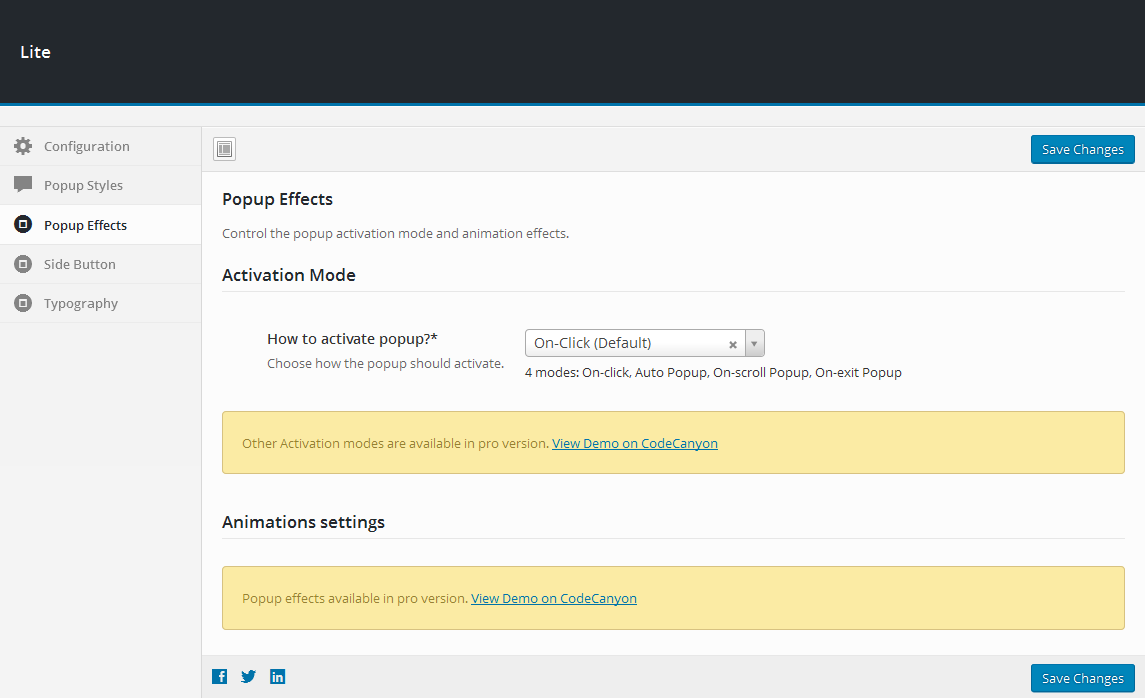This screenshot has width=1145, height=698.
Task: Open the LinkedIn icon in footer
Action: [277, 676]
